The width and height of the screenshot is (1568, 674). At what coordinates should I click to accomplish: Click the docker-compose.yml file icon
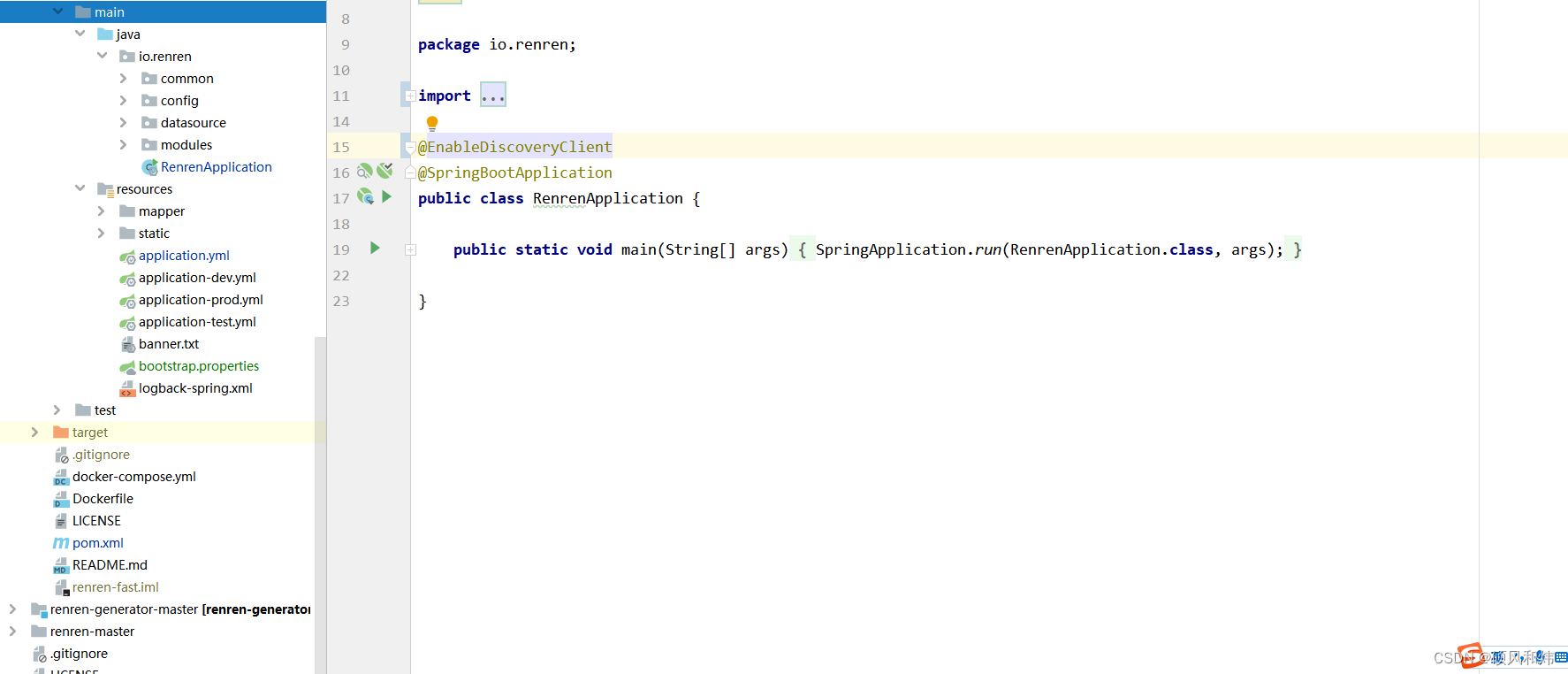[x=61, y=477]
